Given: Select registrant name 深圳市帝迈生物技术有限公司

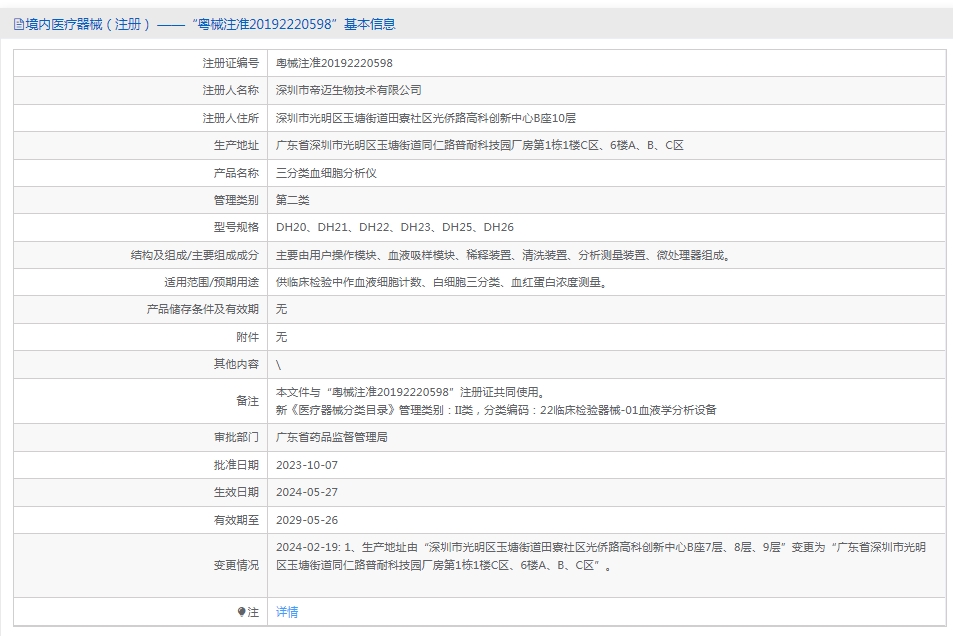Looking at the screenshot, I should pyautogui.click(x=349, y=90).
